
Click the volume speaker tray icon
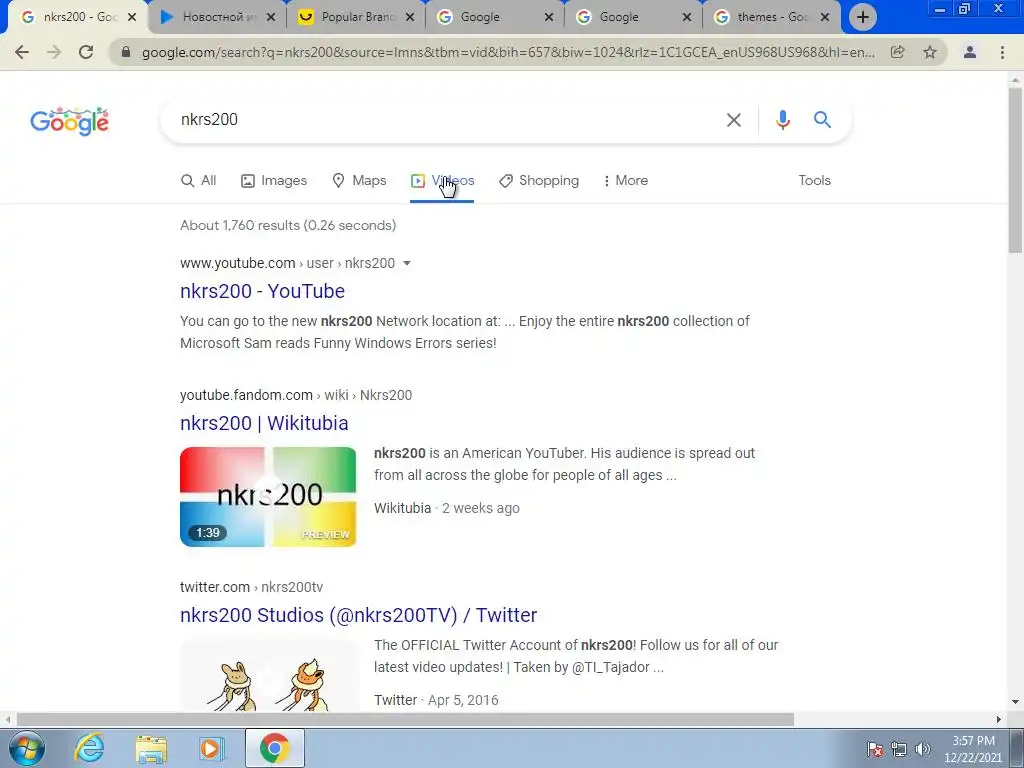coord(923,749)
